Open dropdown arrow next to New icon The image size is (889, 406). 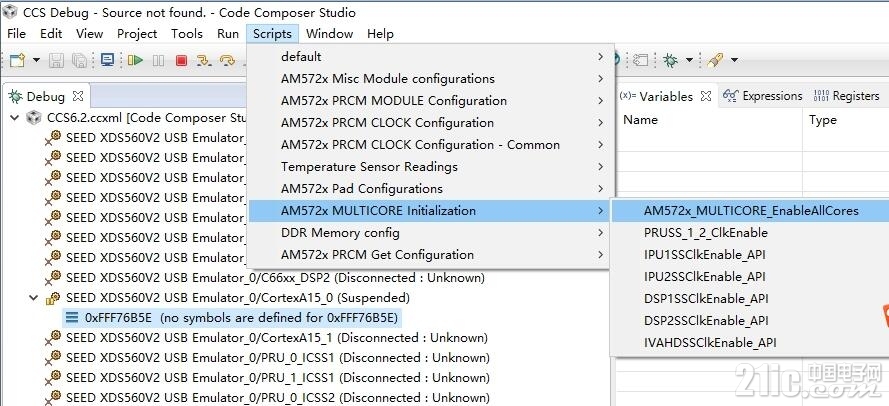pos(36,60)
